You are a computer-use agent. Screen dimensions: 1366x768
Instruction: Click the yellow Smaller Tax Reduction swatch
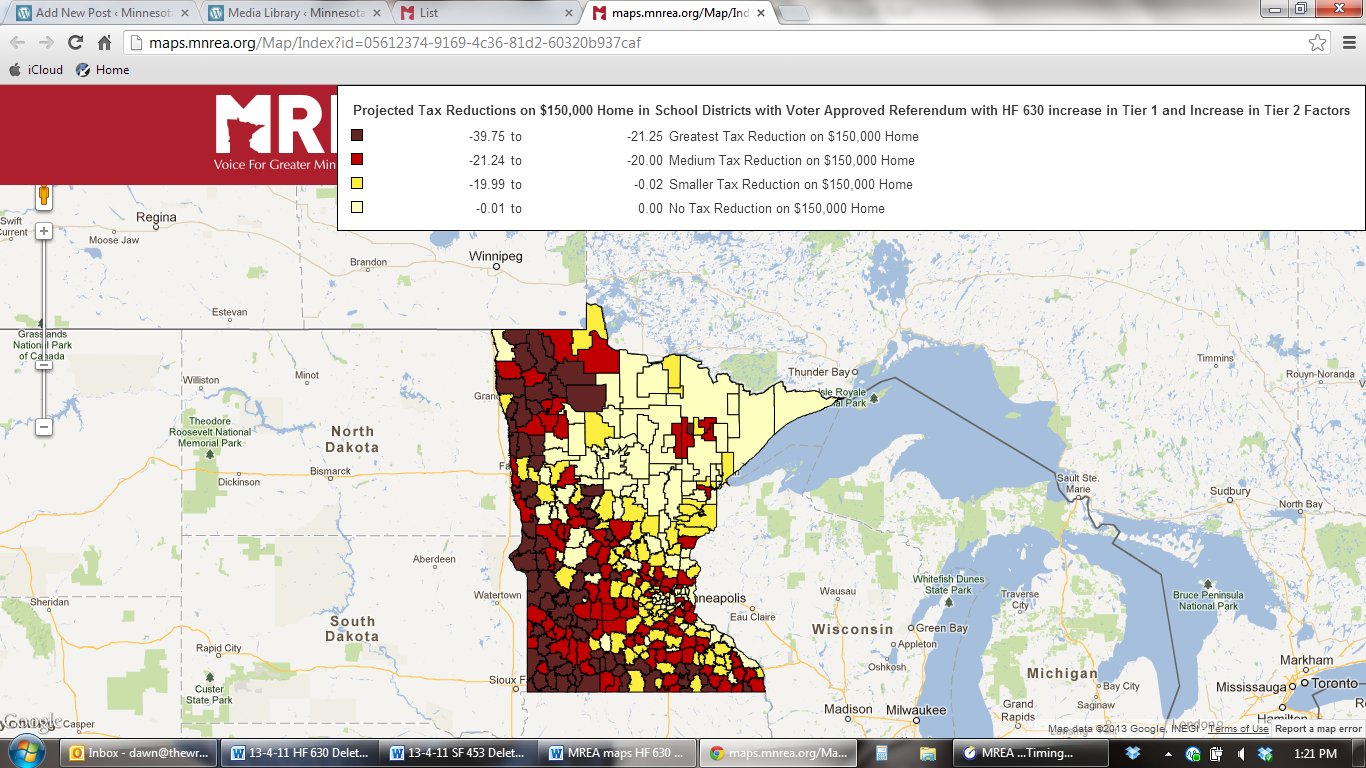[x=357, y=184]
